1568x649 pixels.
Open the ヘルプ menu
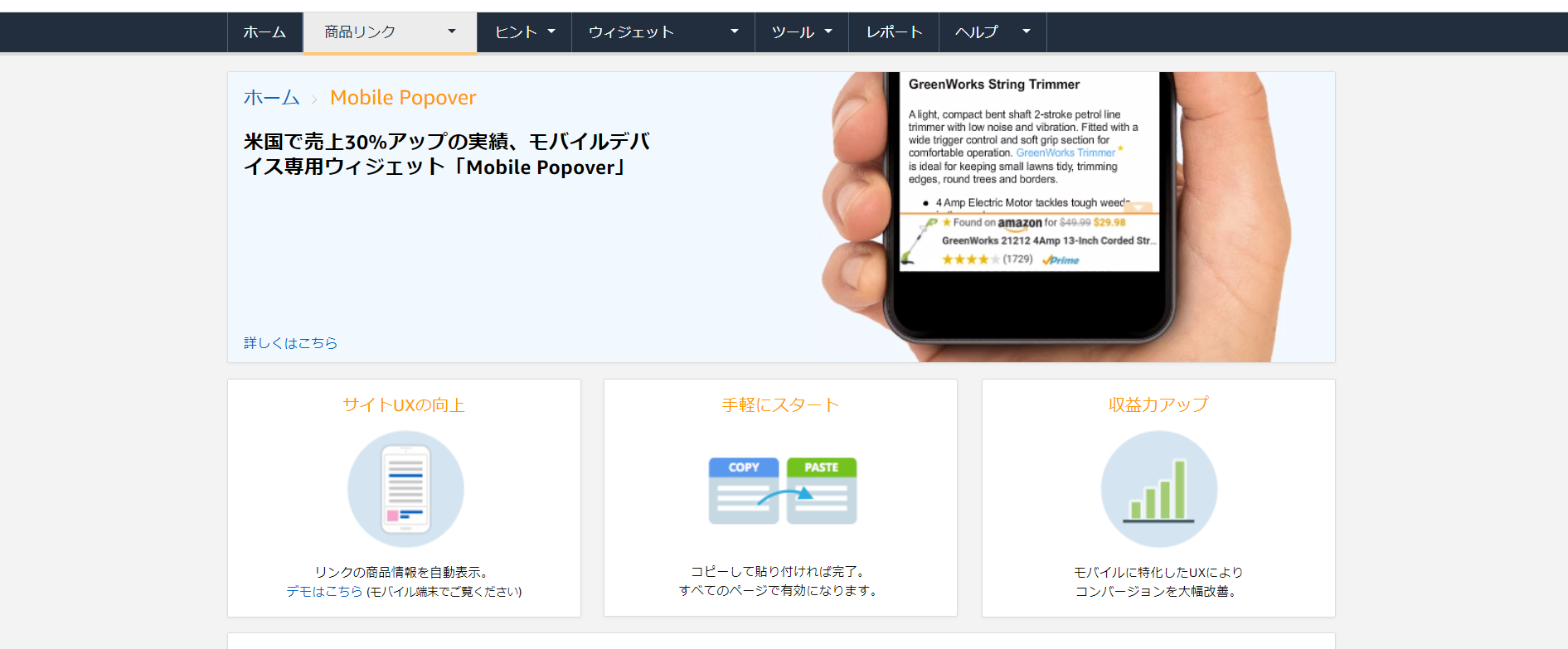click(993, 32)
